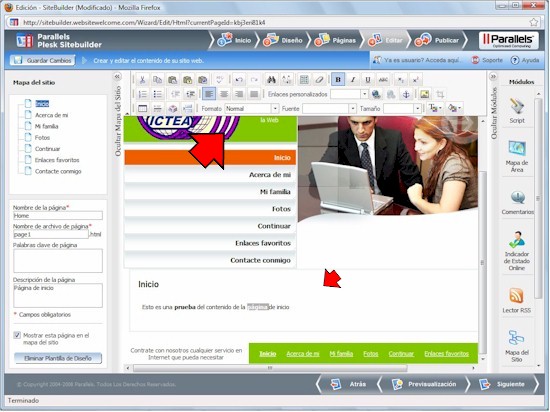Go to the Diseño wizard step
Image resolution: width=550 pixels, height=412 pixels.
click(283, 40)
